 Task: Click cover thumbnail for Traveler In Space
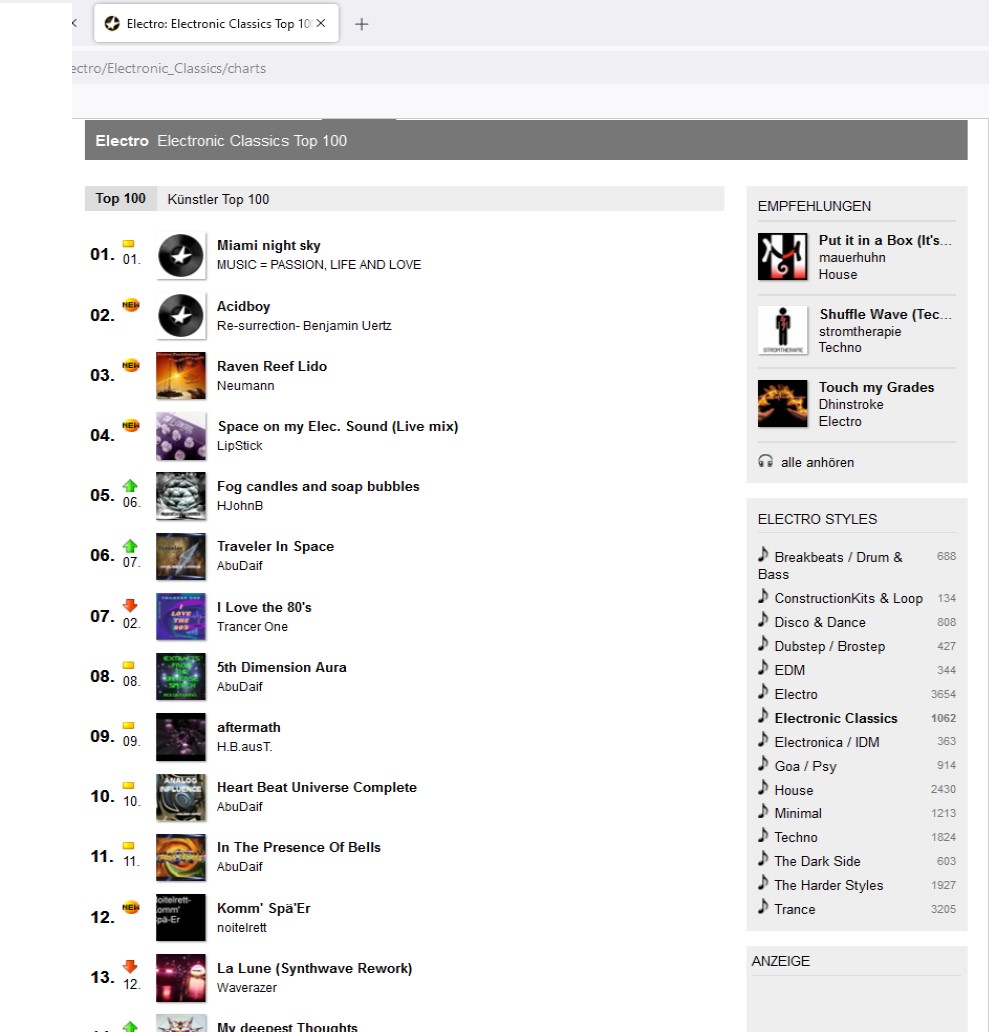(x=181, y=556)
